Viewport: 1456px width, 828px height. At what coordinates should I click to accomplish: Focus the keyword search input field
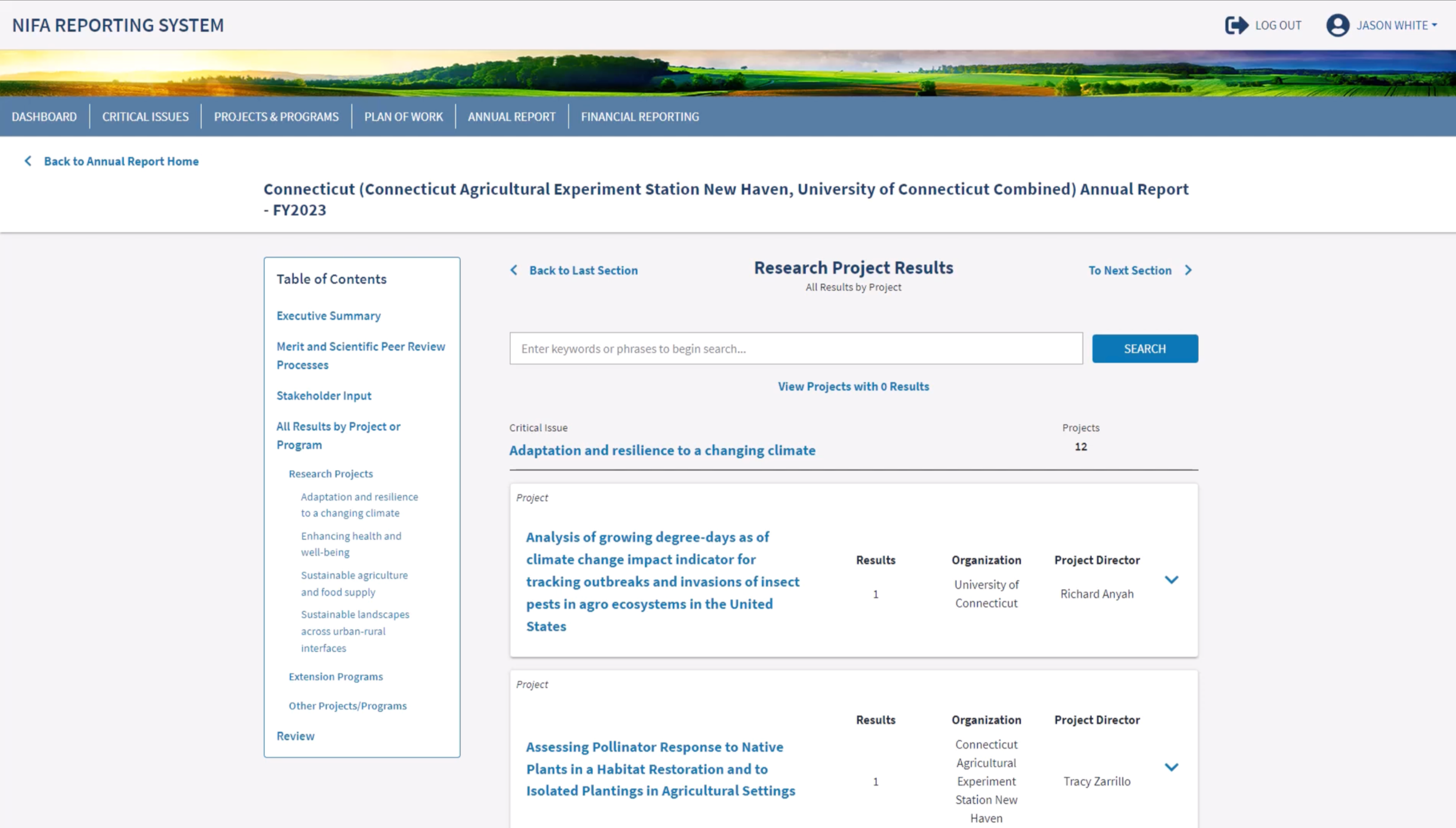coord(795,349)
